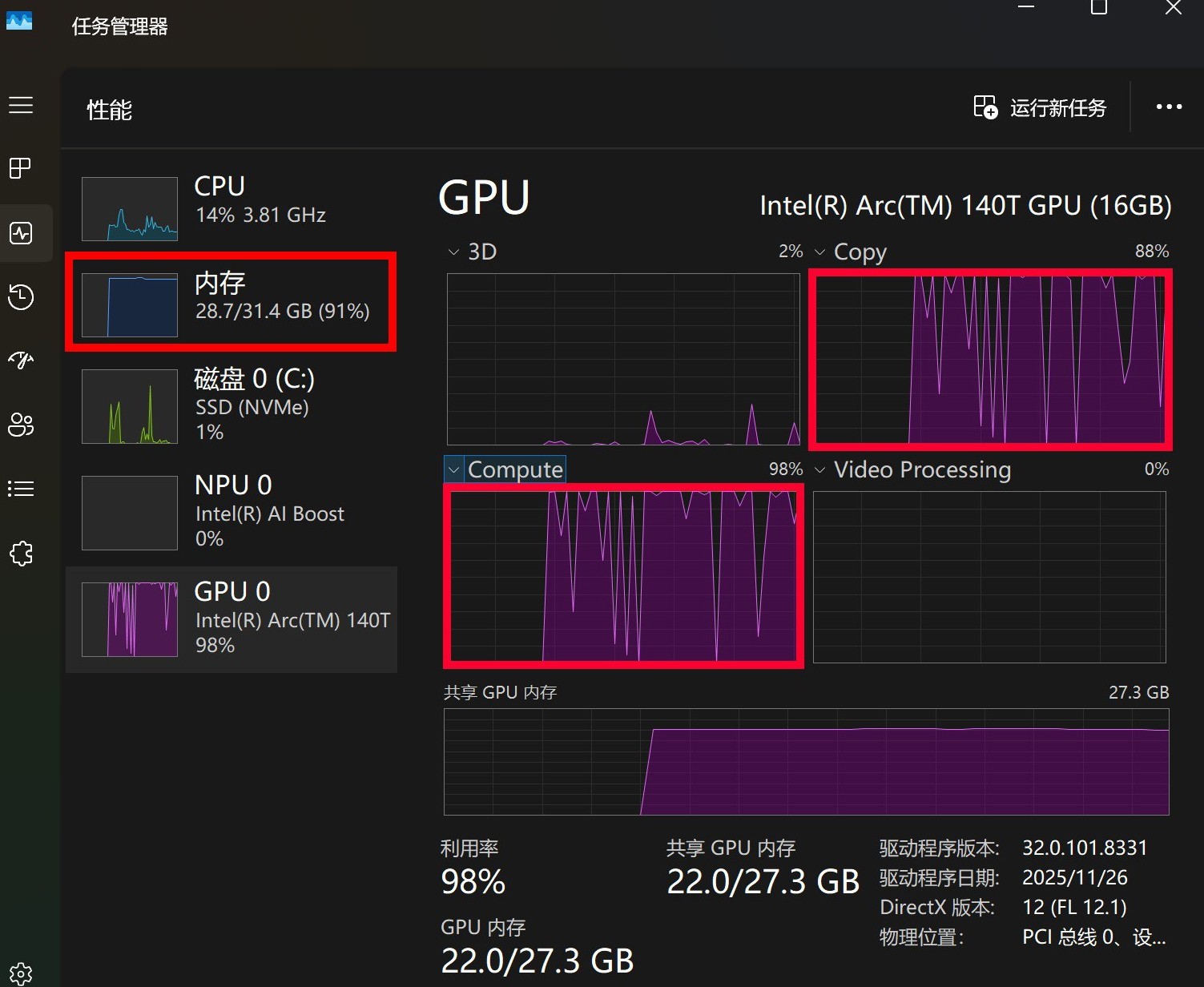Click the 3D usage graph

pos(623,359)
